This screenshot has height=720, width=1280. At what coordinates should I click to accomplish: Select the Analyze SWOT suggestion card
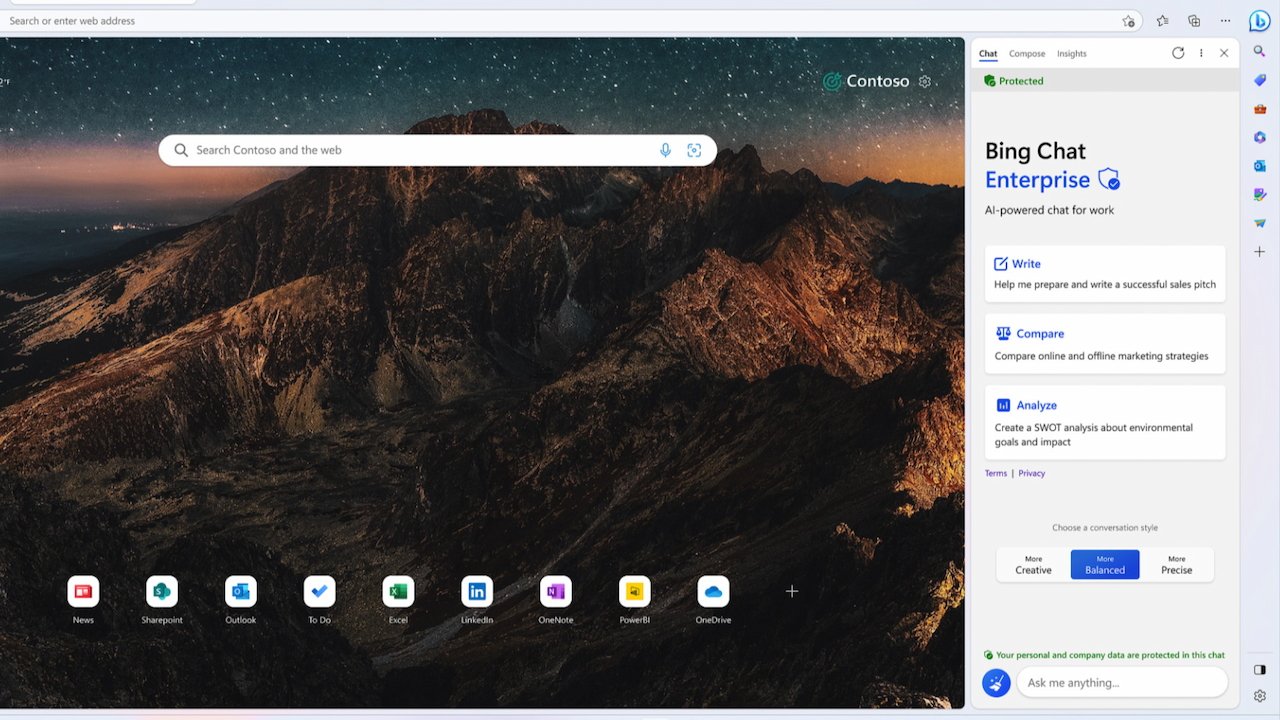pyautogui.click(x=1104, y=422)
